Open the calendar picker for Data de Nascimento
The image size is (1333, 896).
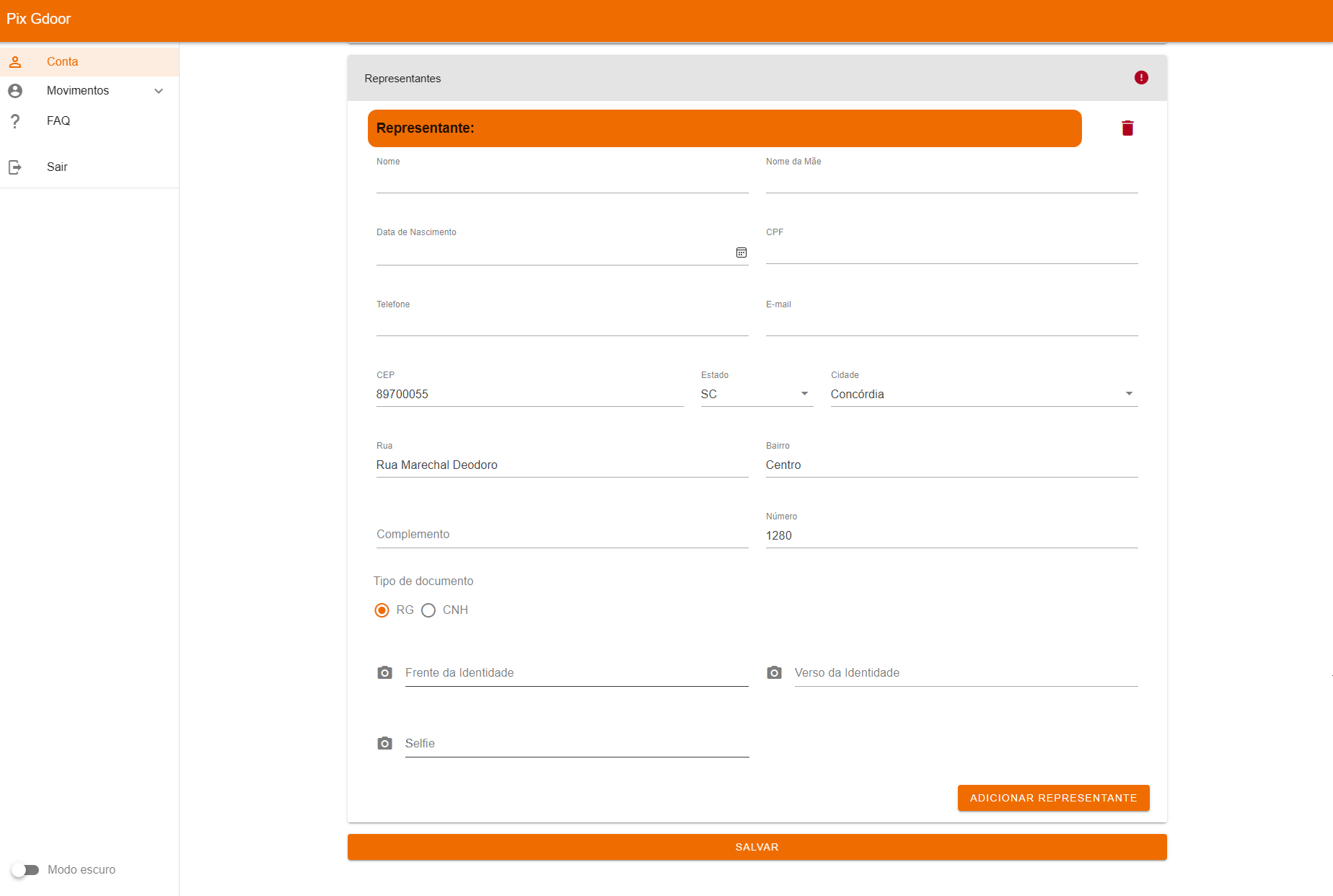click(x=742, y=252)
